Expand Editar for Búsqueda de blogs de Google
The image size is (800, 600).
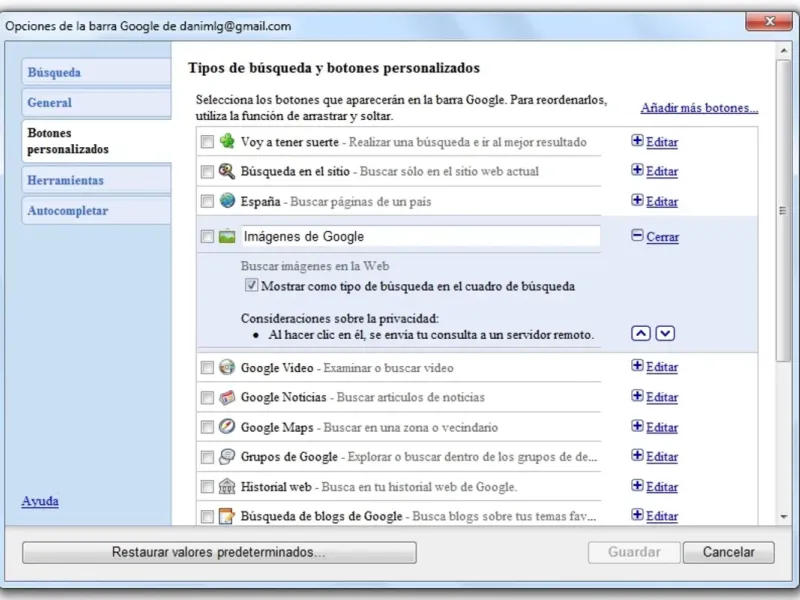[655, 516]
